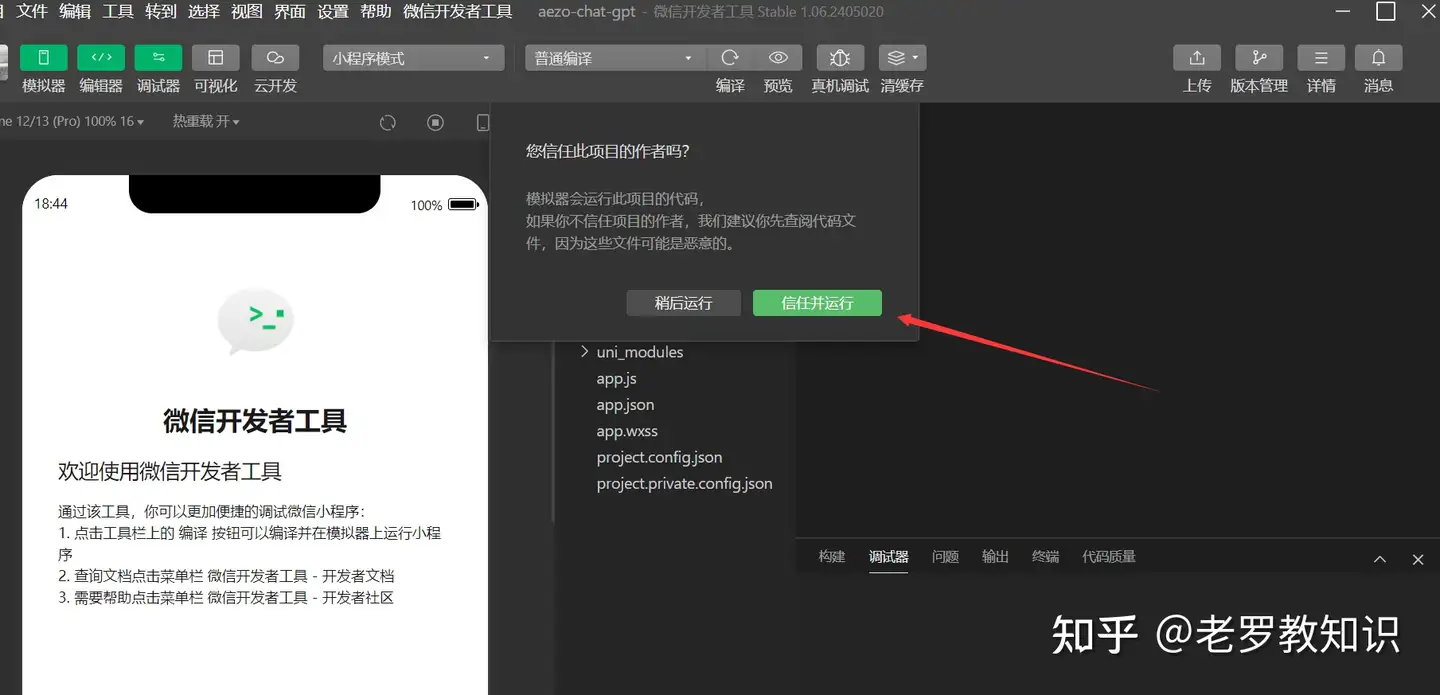Open the 小程序模式 mode dropdown

click(413, 58)
